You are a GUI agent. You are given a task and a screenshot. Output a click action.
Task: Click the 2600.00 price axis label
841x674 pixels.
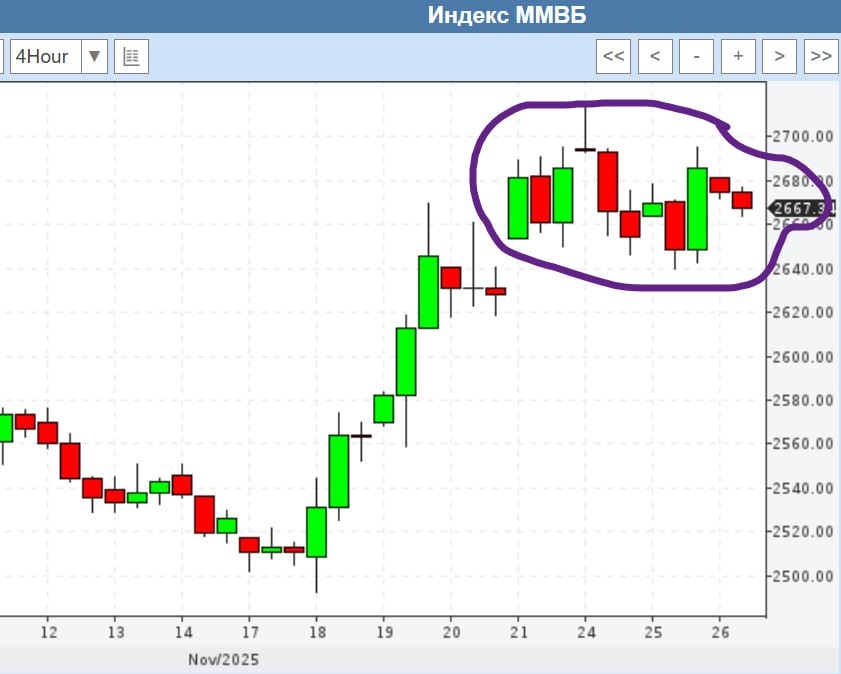802,357
